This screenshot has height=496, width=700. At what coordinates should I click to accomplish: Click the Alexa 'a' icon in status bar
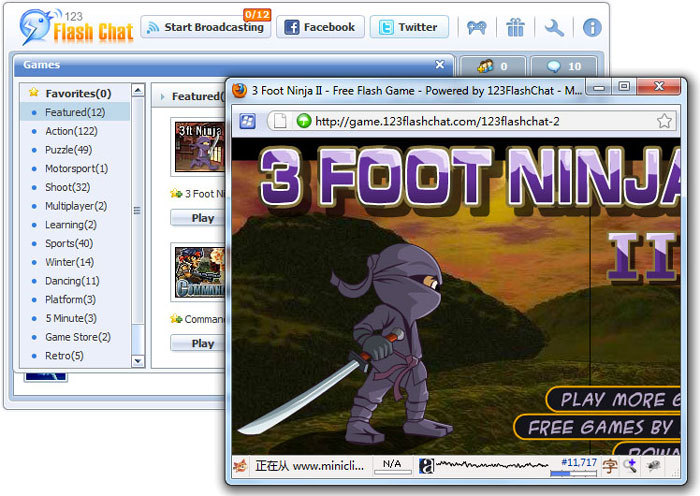pyautogui.click(x=426, y=467)
